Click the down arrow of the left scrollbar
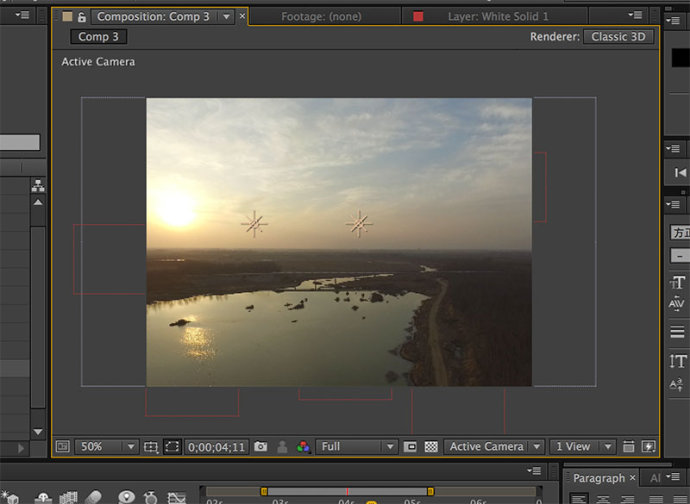Viewport: 690px width, 504px height. 38,432
